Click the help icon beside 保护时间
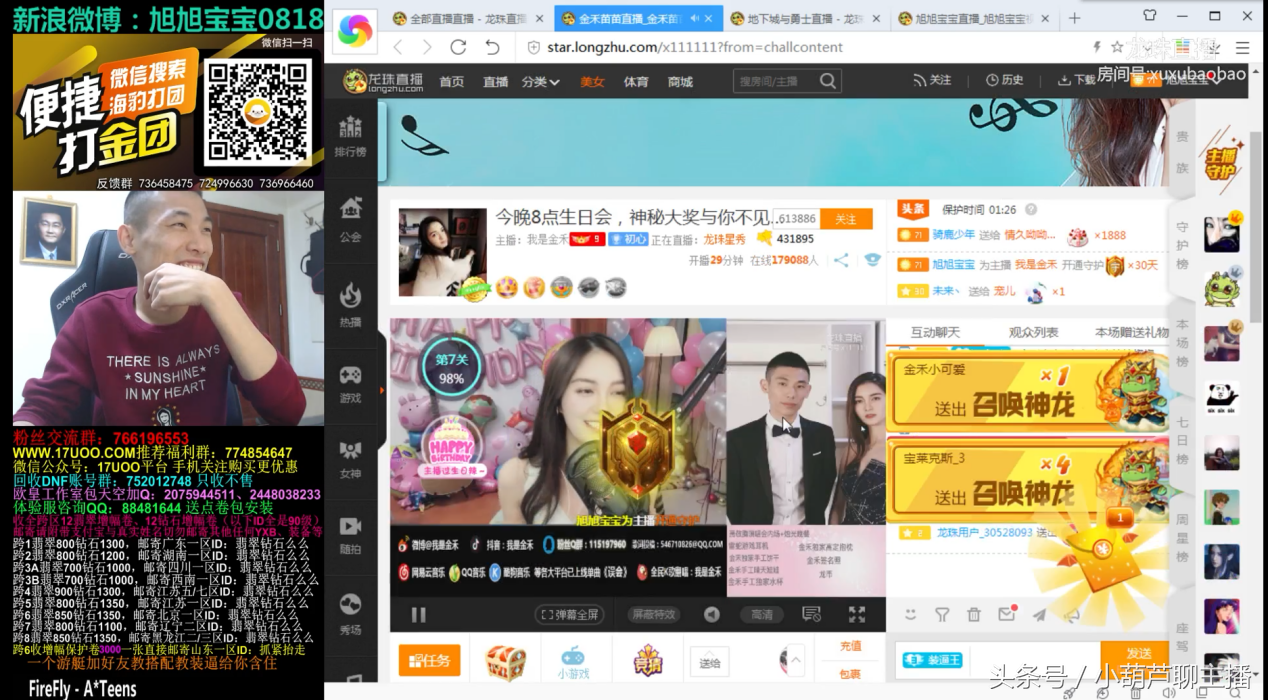Screen dimensions: 1268x700 point(1030,210)
